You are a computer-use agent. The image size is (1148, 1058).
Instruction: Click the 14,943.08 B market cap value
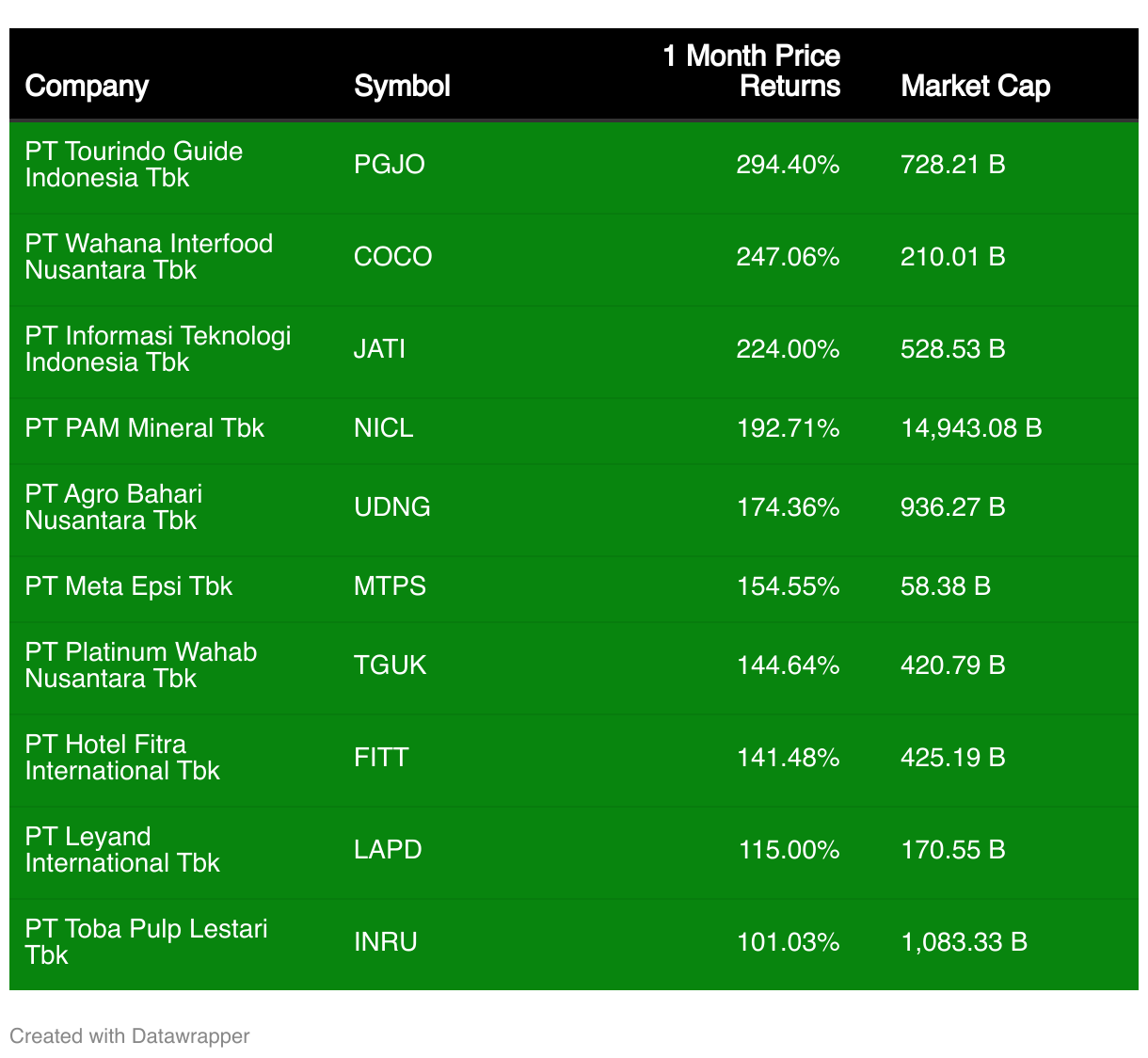pyautogui.click(x=971, y=428)
